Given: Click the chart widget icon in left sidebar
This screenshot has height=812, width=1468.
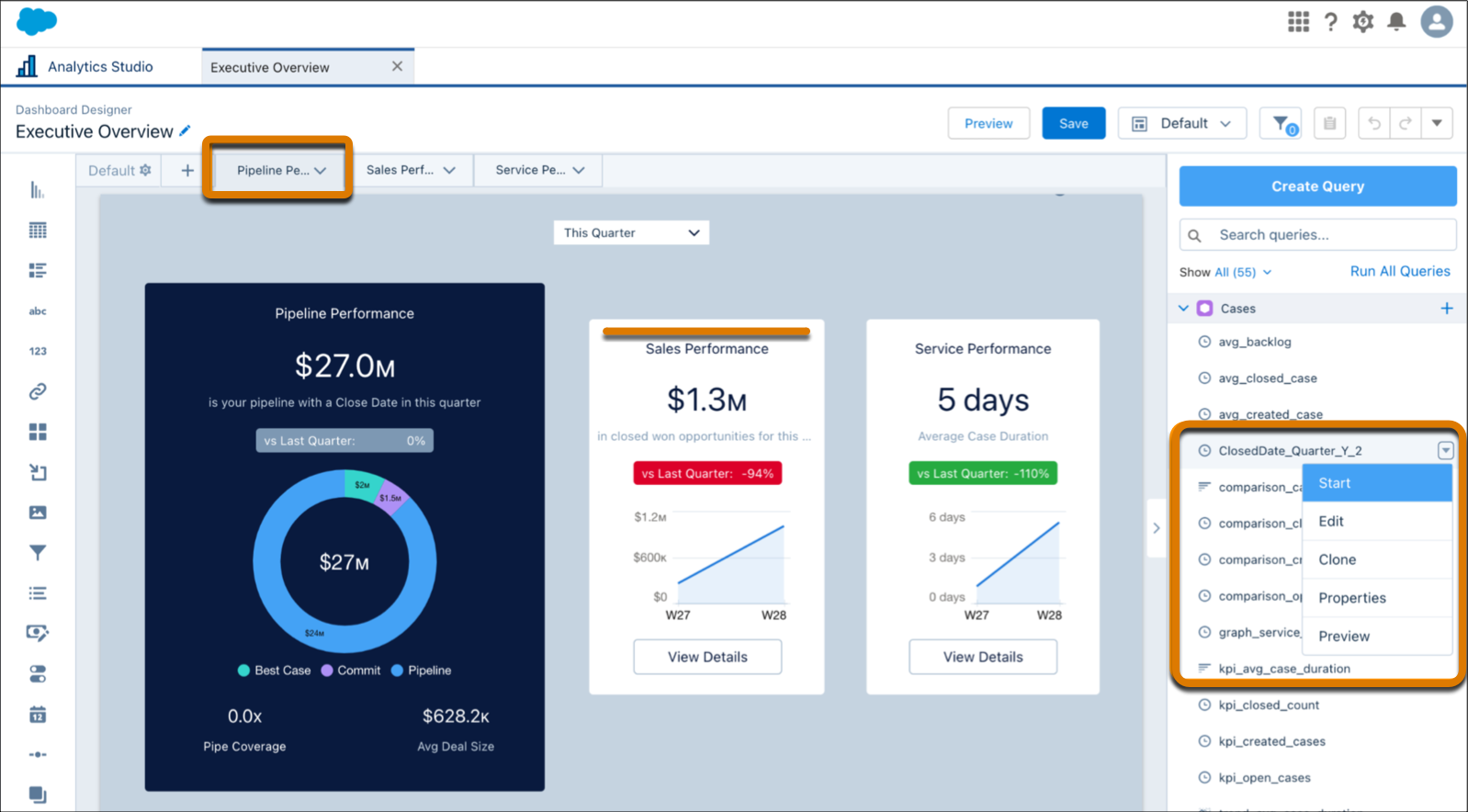Looking at the screenshot, I should tap(37, 190).
